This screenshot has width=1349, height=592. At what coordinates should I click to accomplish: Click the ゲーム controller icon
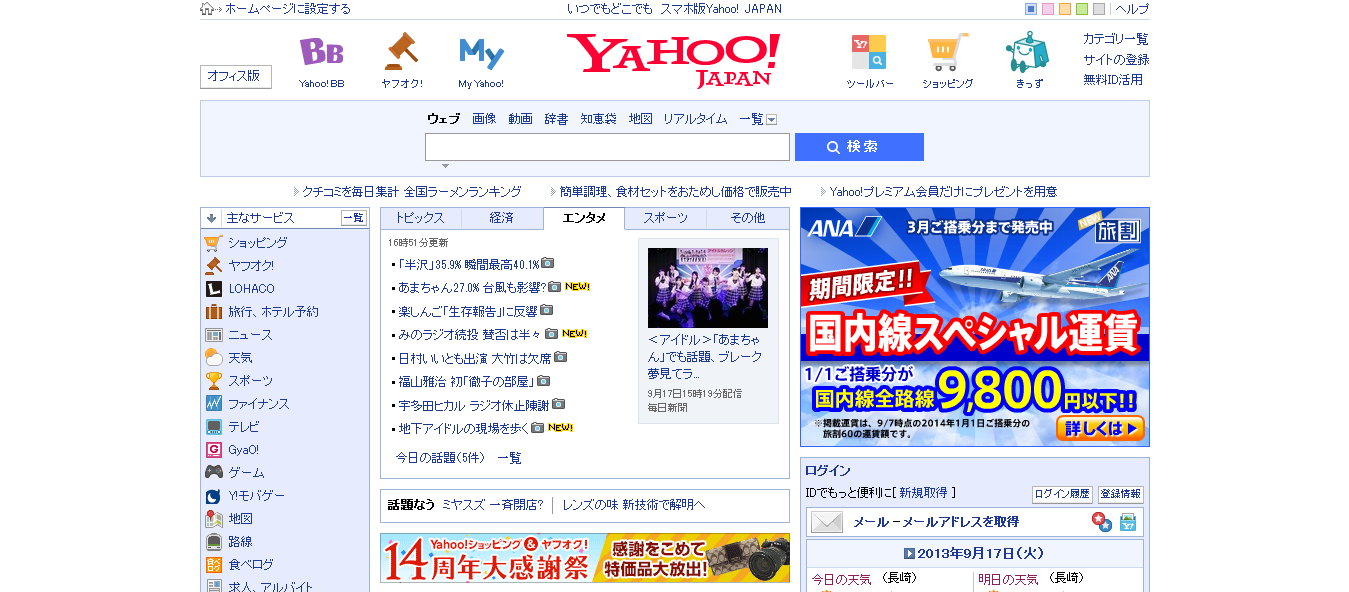(x=213, y=473)
